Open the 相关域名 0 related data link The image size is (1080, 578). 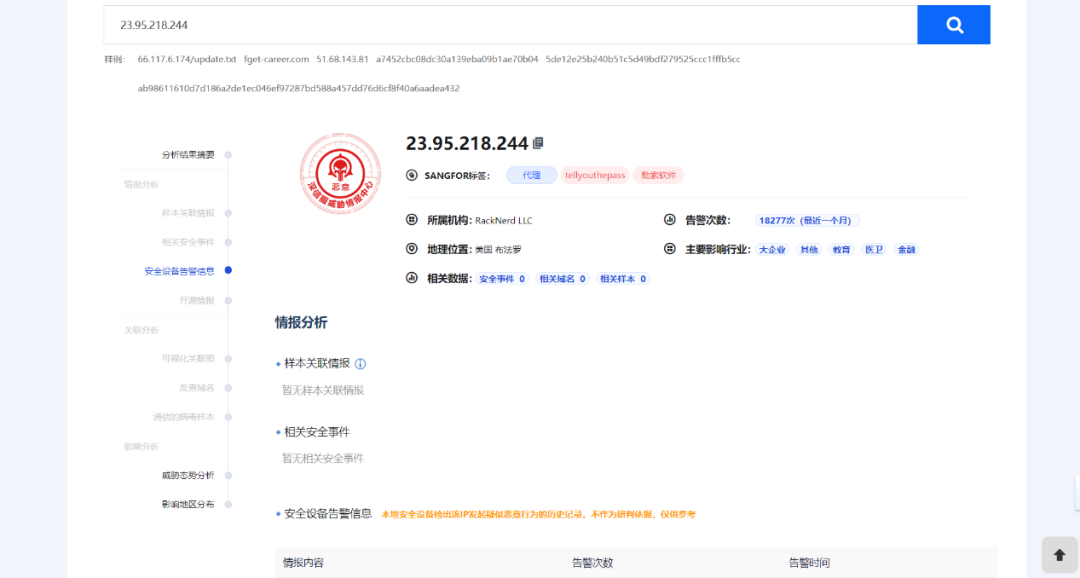(x=562, y=279)
